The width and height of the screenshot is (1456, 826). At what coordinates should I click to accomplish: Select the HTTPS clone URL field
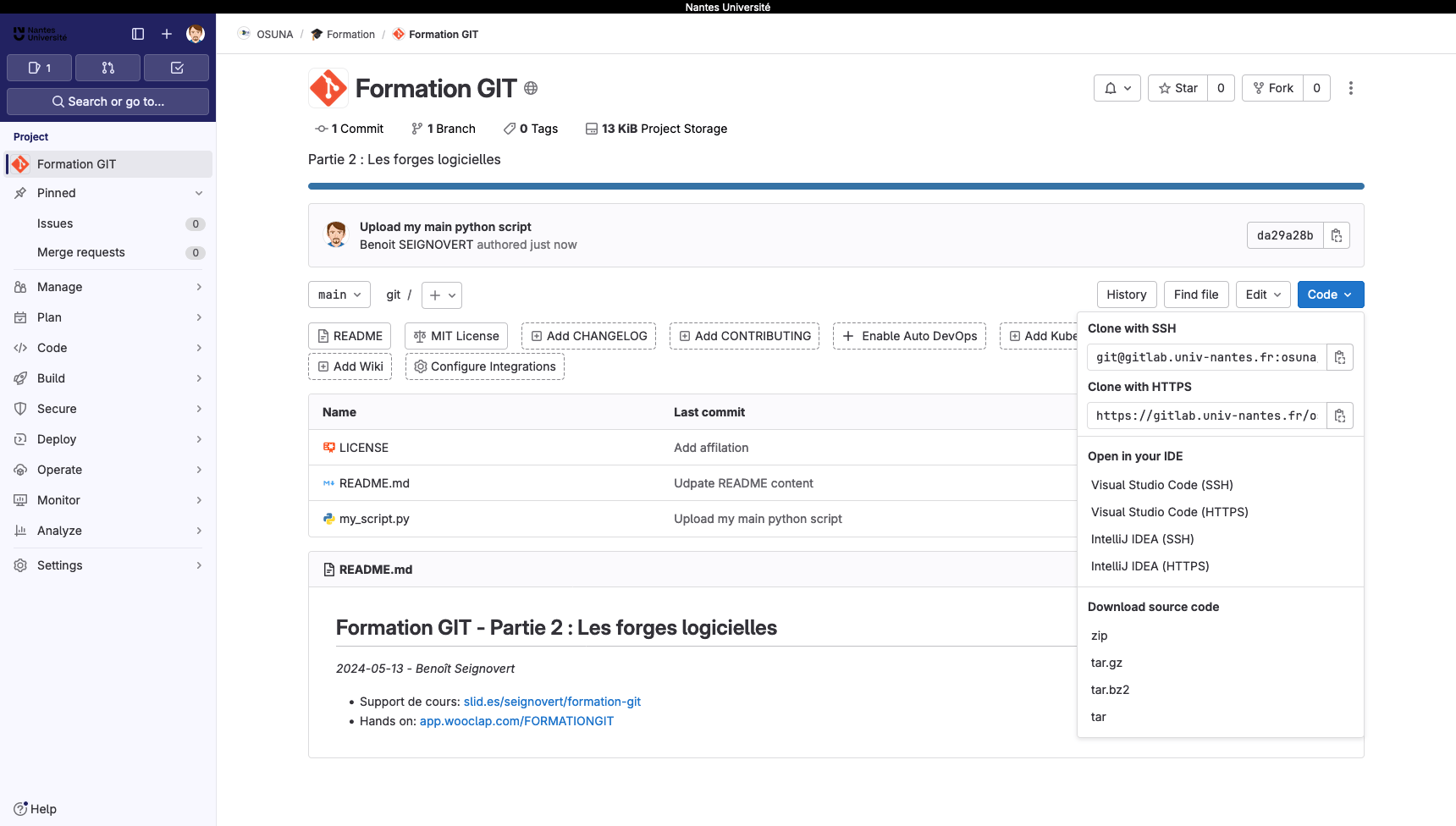pos(1206,416)
